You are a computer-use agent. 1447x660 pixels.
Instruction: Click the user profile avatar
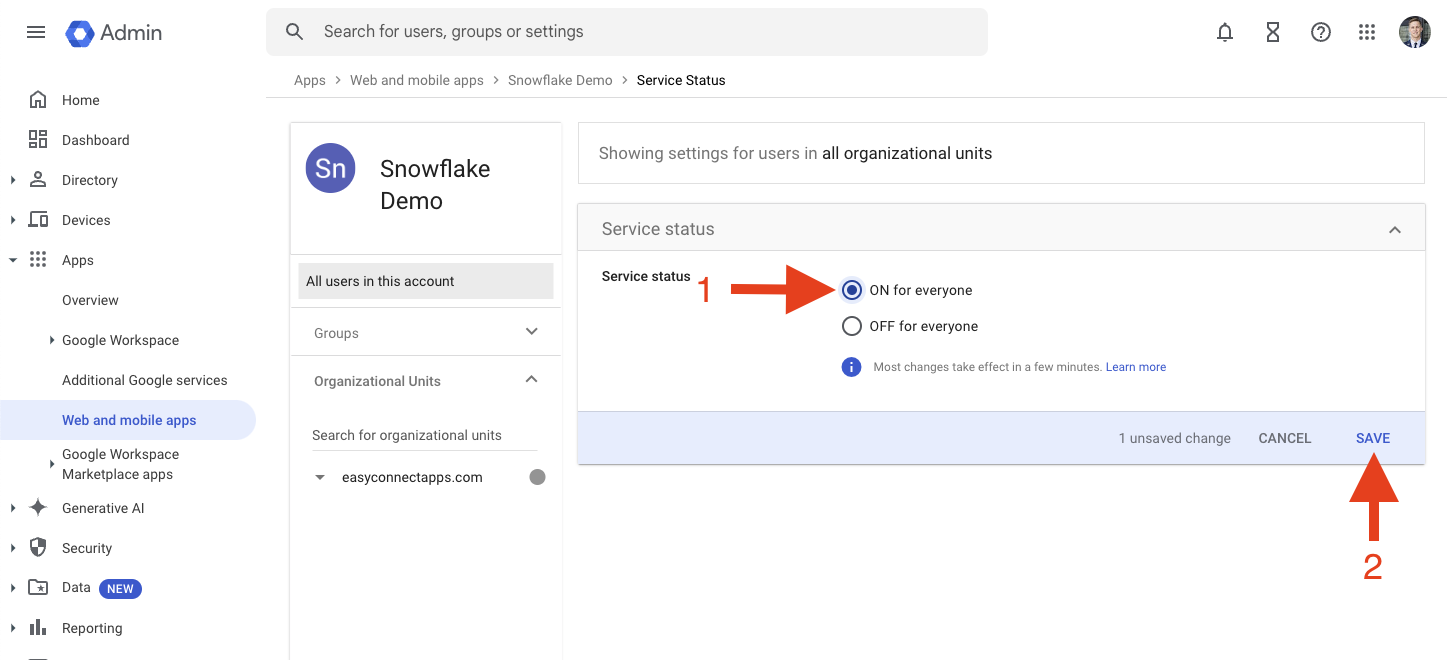click(1414, 32)
